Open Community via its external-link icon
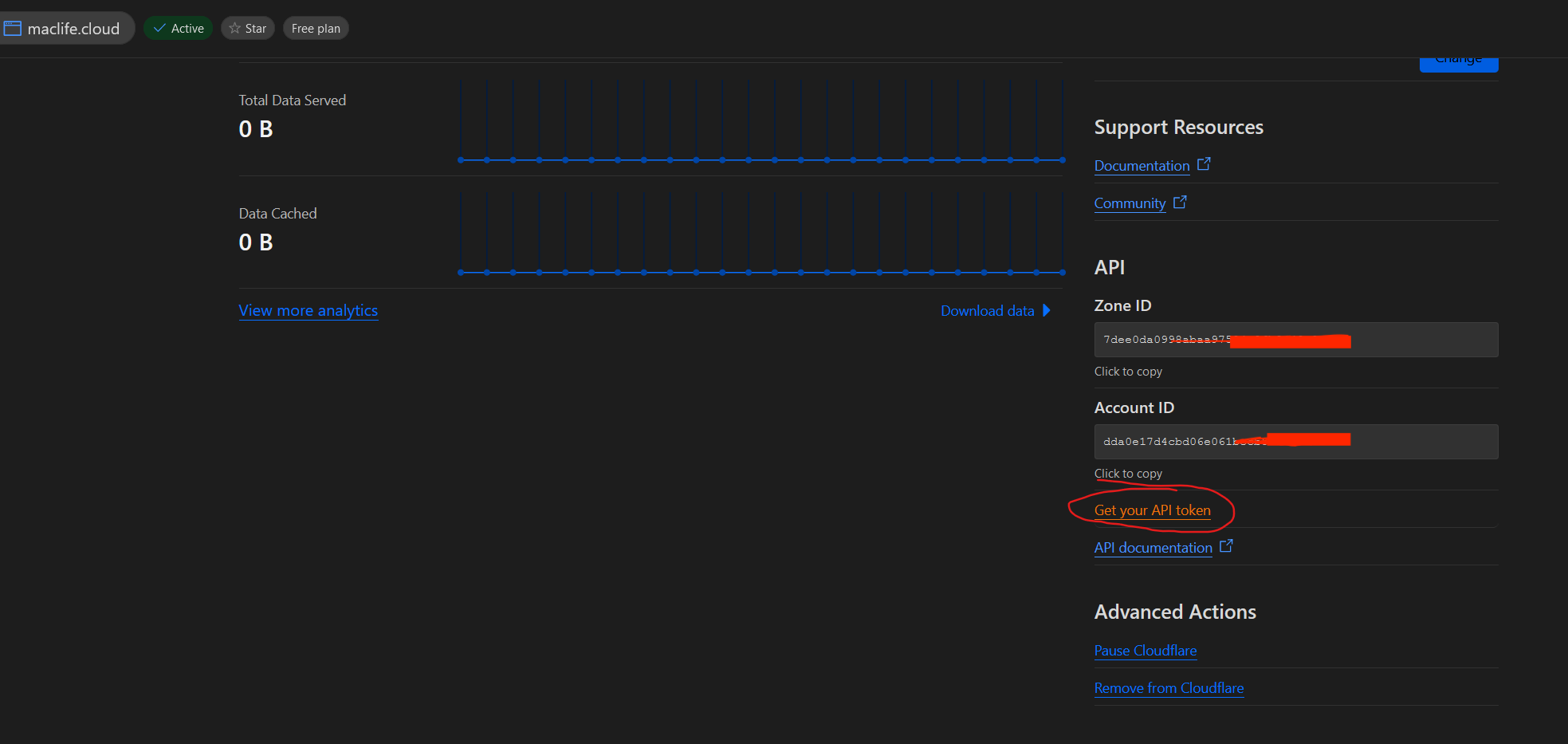1568x744 pixels. (1181, 201)
